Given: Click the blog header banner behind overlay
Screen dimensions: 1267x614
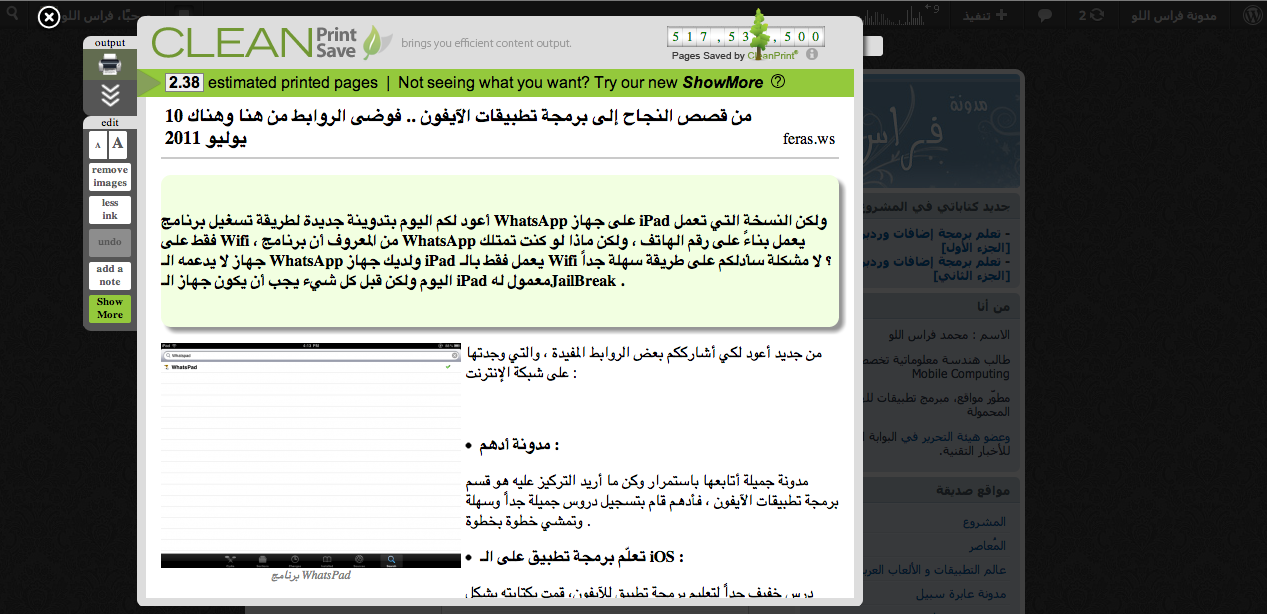Looking at the screenshot, I should [x=942, y=130].
